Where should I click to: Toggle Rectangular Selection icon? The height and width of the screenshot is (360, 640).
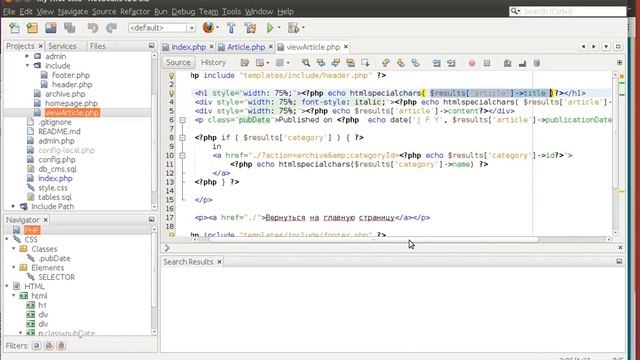(365, 63)
